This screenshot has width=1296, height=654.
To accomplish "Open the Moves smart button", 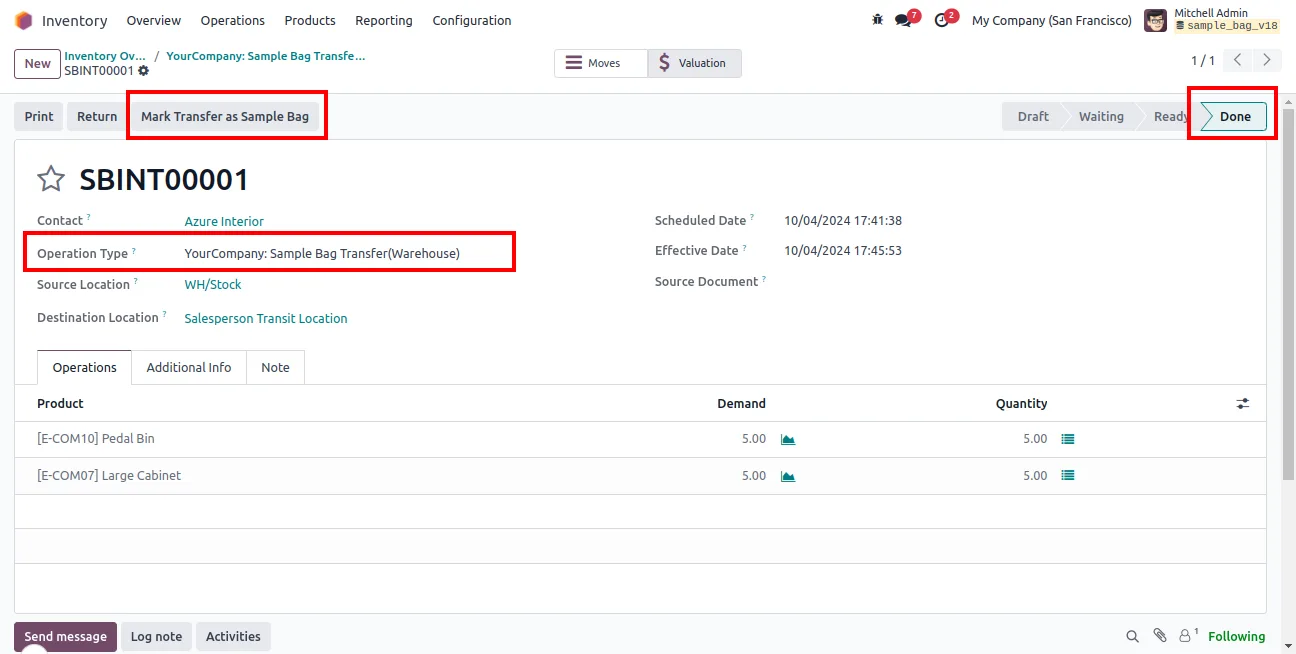I will (601, 63).
